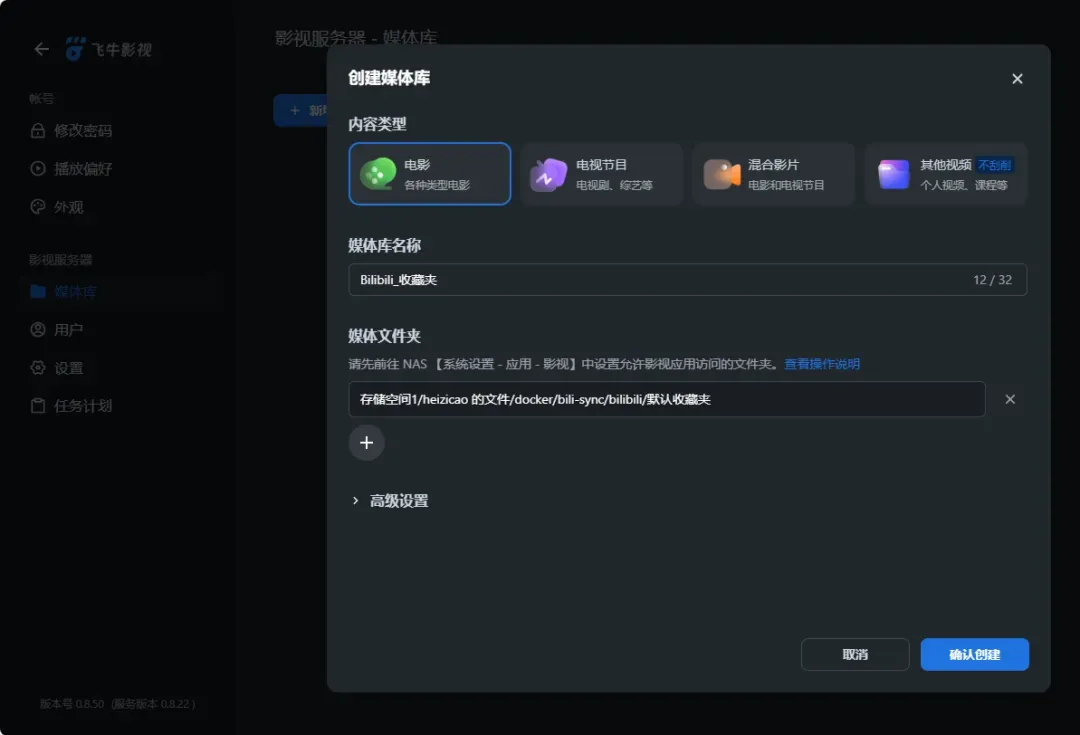
Task: Expand 高级设置 section
Action: point(390,501)
